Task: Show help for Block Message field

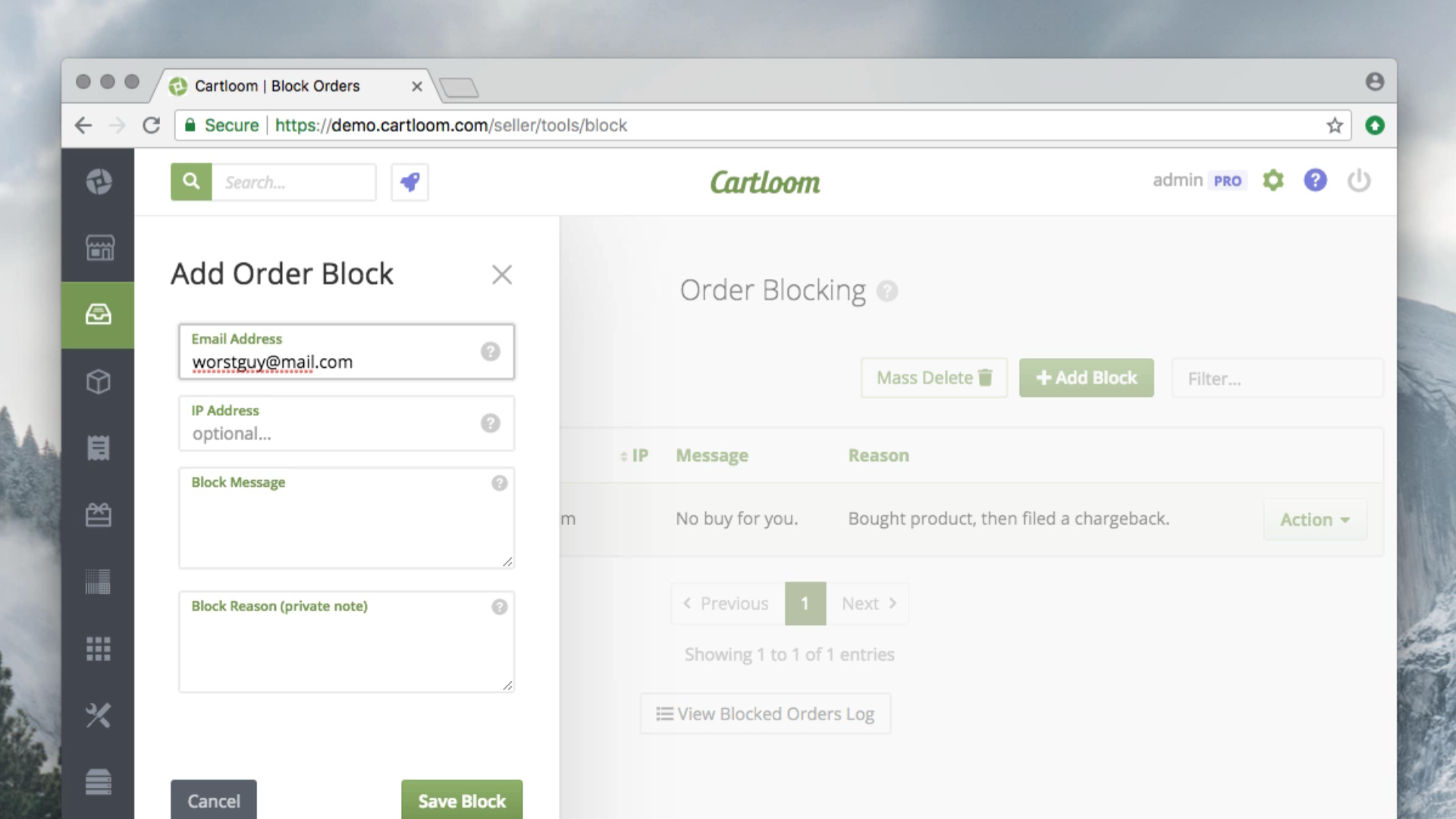Action: (x=499, y=483)
